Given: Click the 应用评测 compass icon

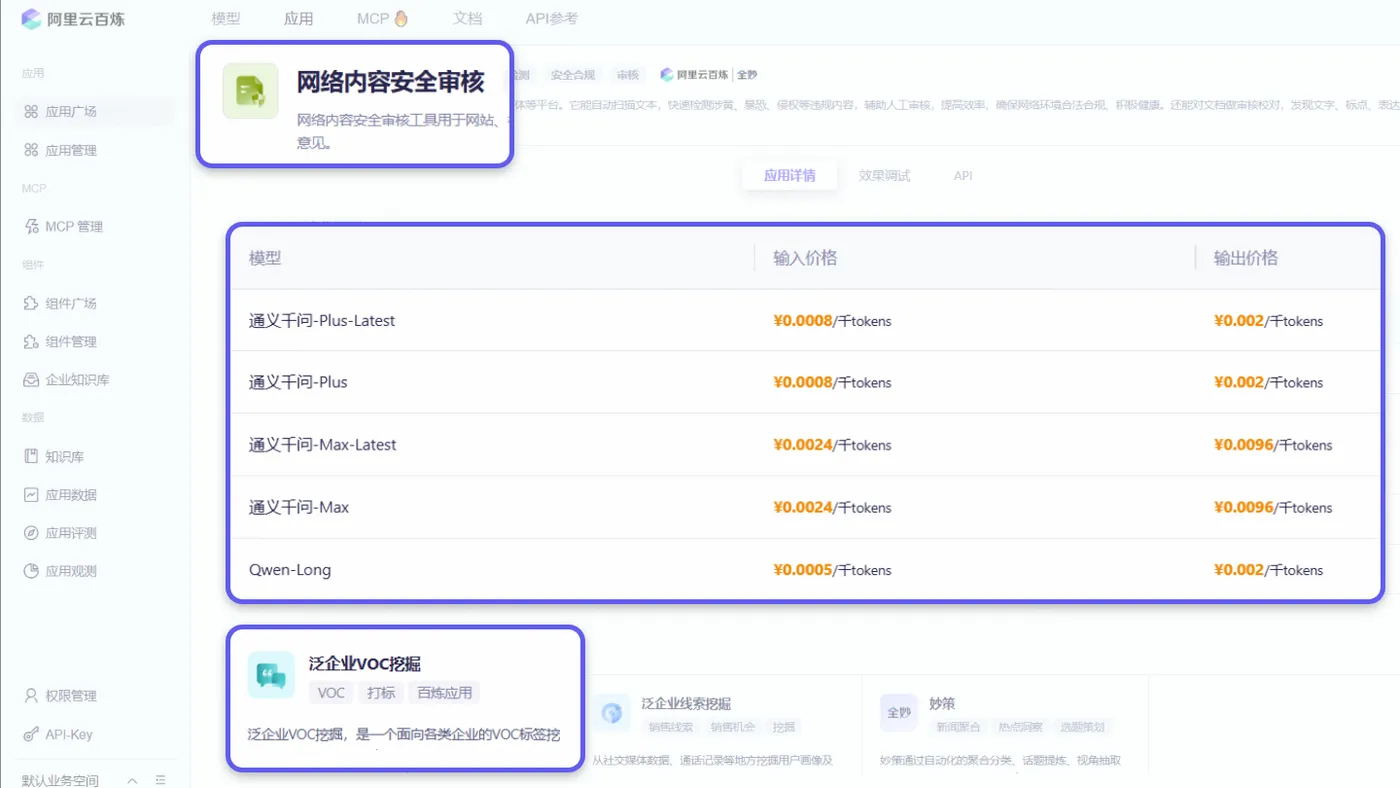Looking at the screenshot, I should point(31,533).
